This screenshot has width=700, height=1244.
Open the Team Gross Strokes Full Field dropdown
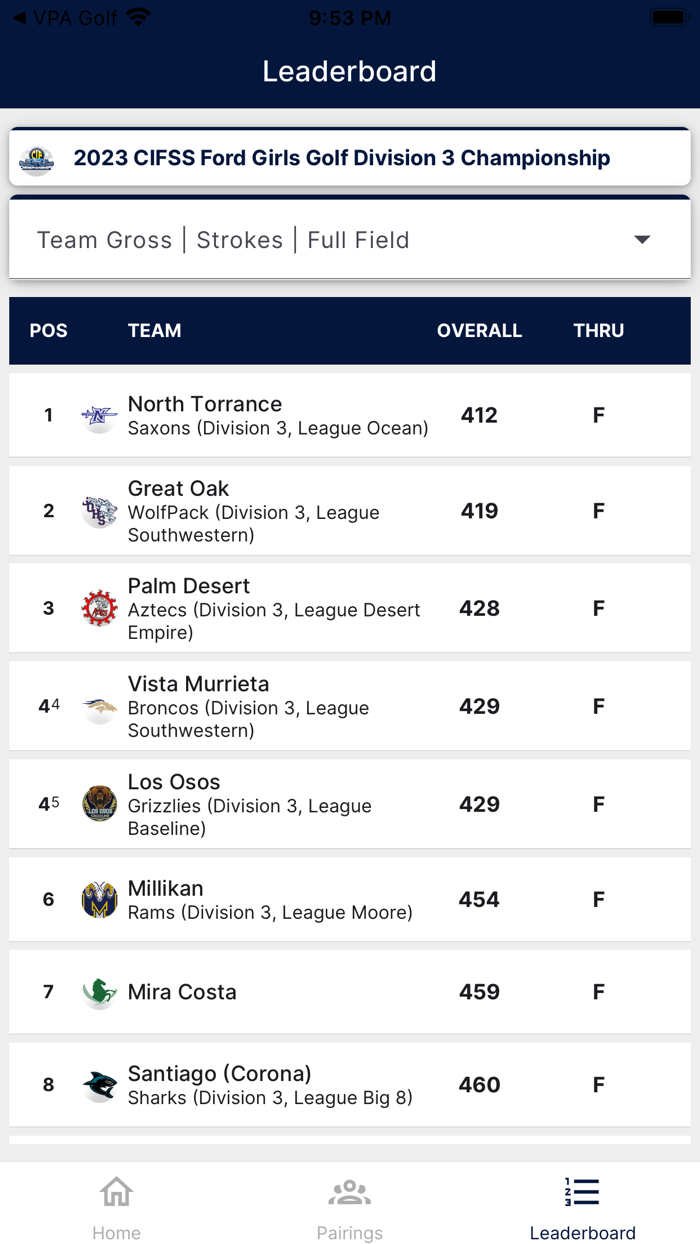pos(300,240)
